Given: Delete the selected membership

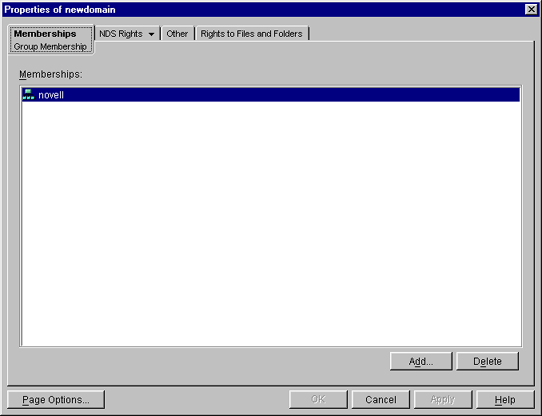Looking at the screenshot, I should 487,361.
